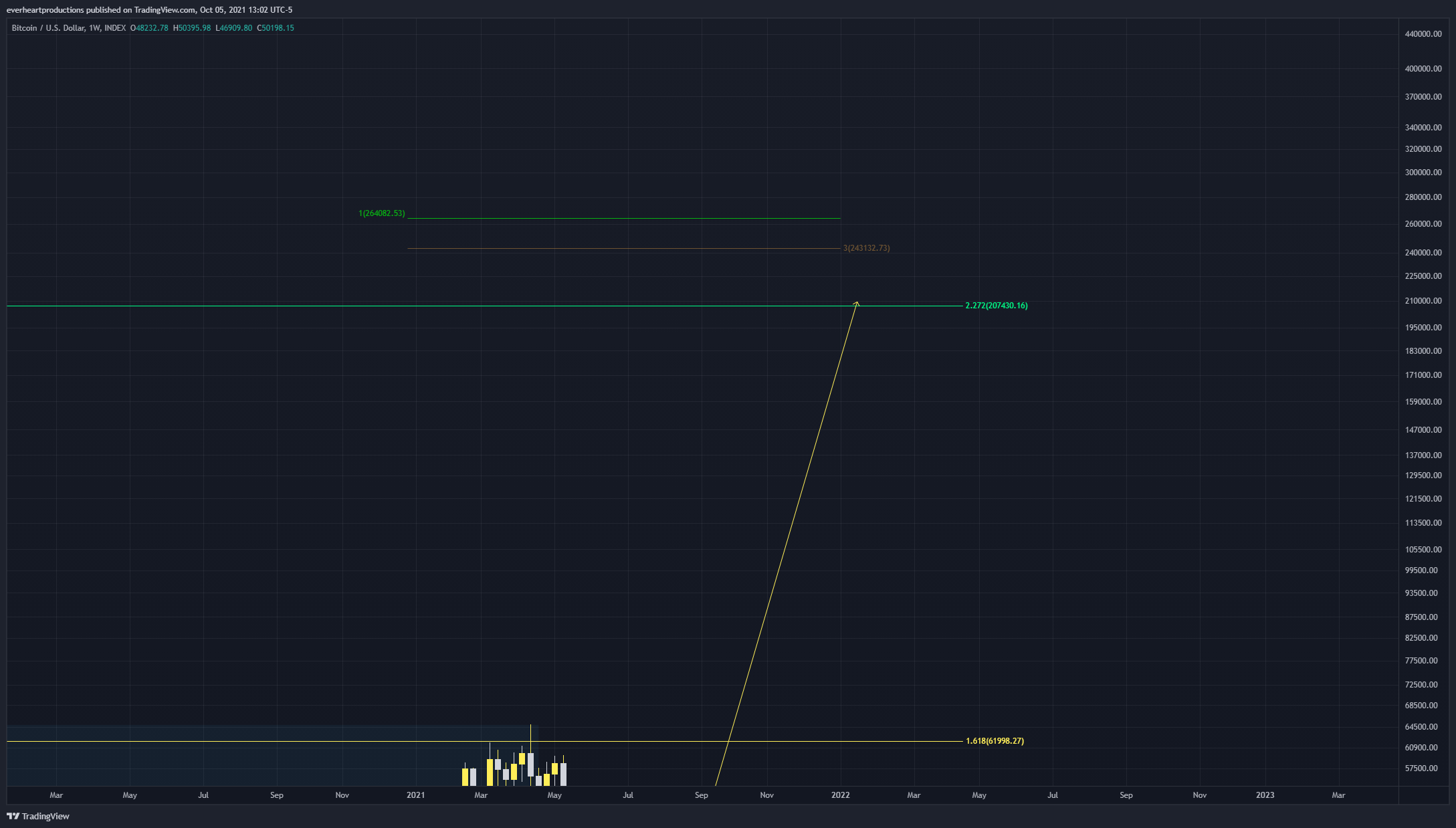Click the high price H50395.98 value

click(192, 28)
